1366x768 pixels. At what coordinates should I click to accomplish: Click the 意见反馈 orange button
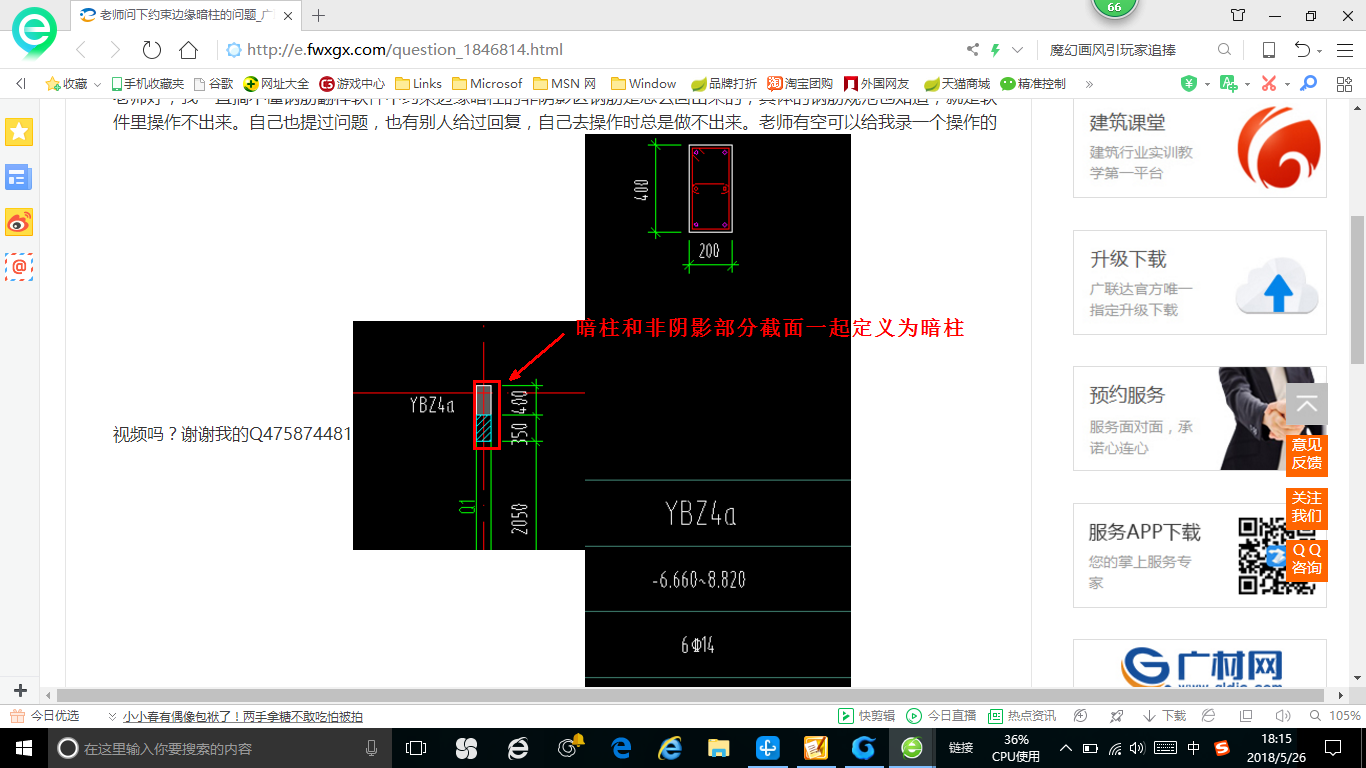click(x=1307, y=454)
